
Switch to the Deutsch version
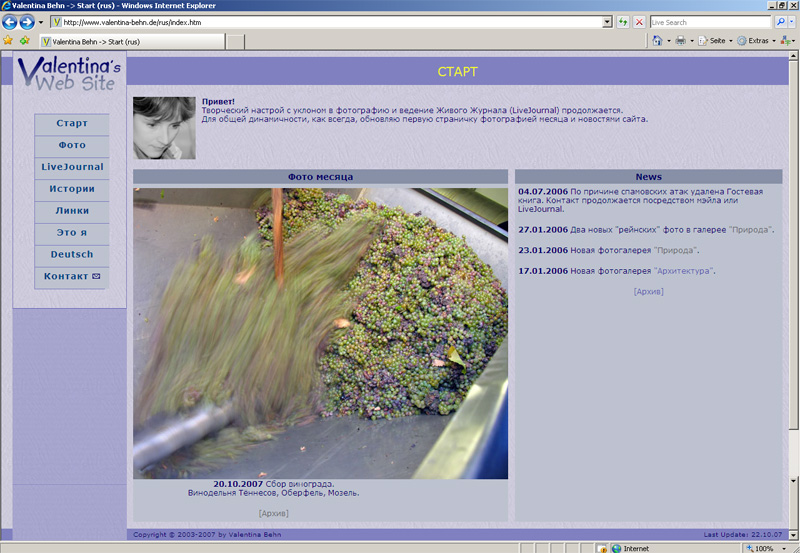[x=72, y=255]
